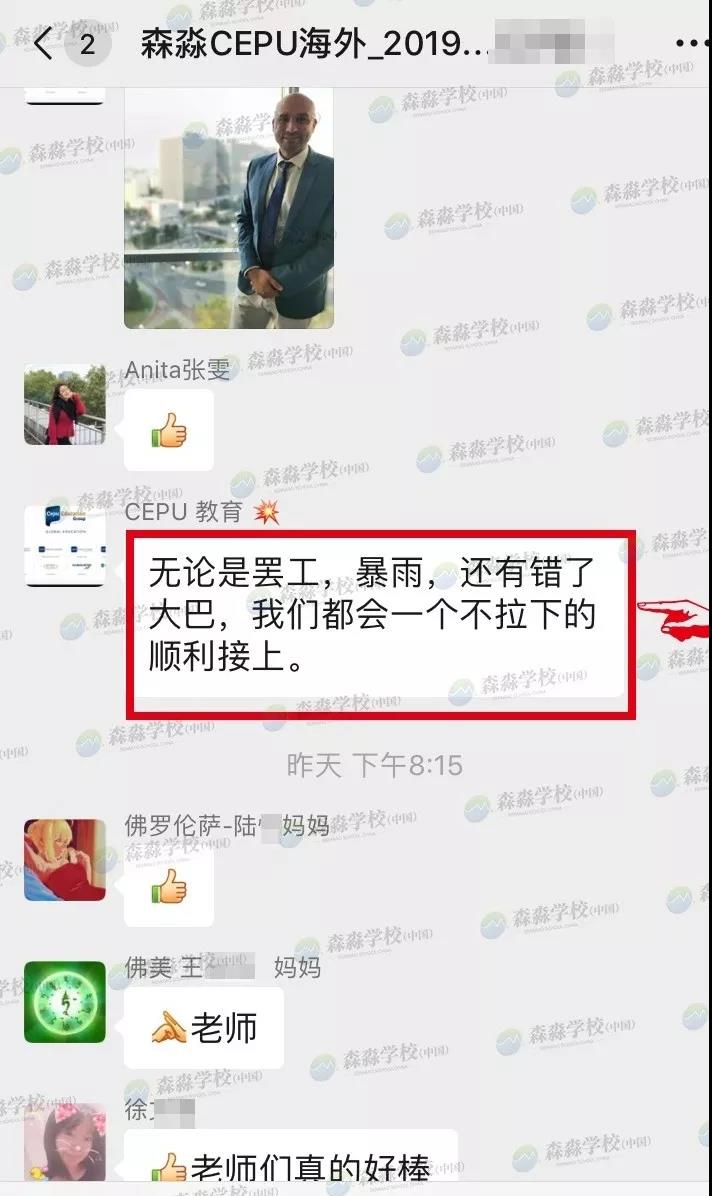This screenshot has width=712, height=1196.
Task: Tap the 老师们真的好棒 message bubble
Action: coord(291,1157)
